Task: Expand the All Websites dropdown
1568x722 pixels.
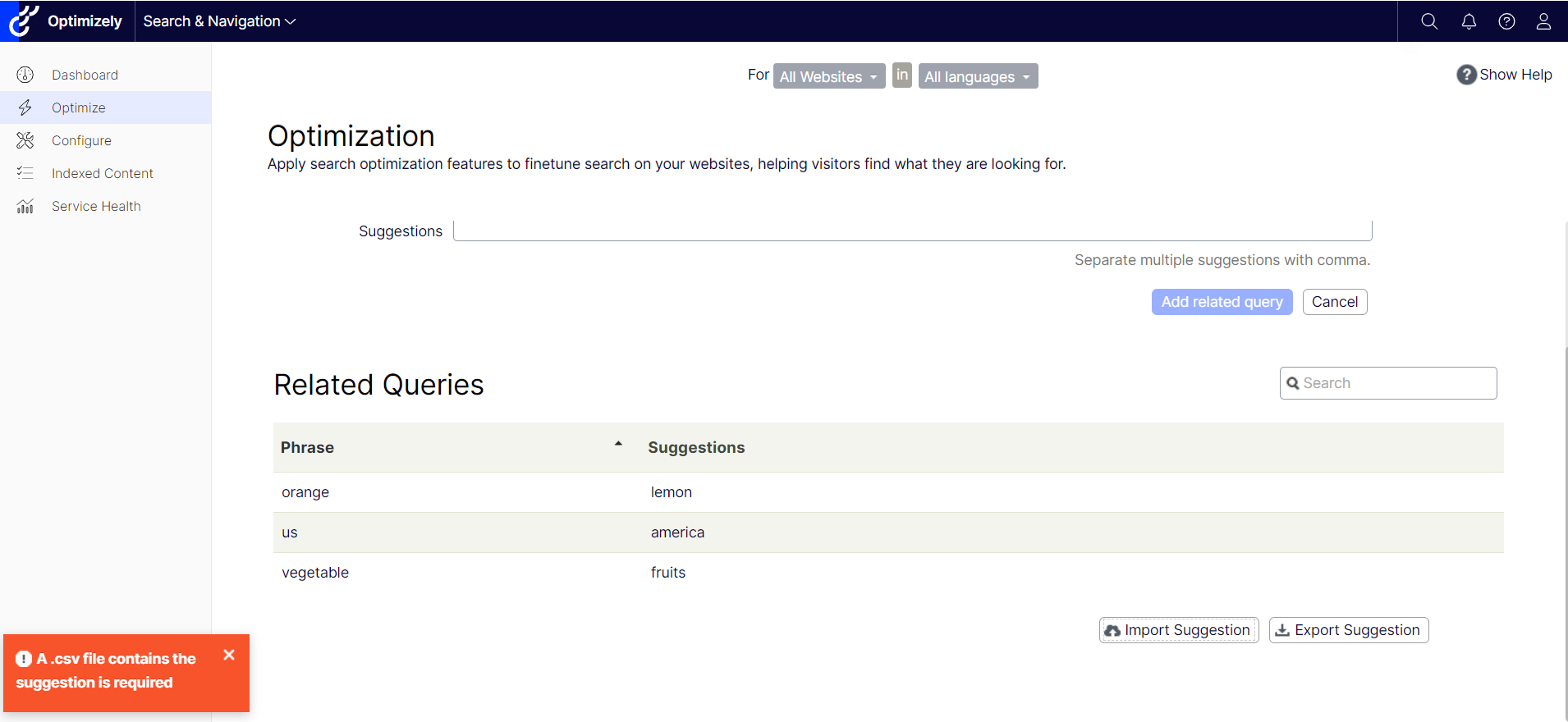Action: coord(828,76)
